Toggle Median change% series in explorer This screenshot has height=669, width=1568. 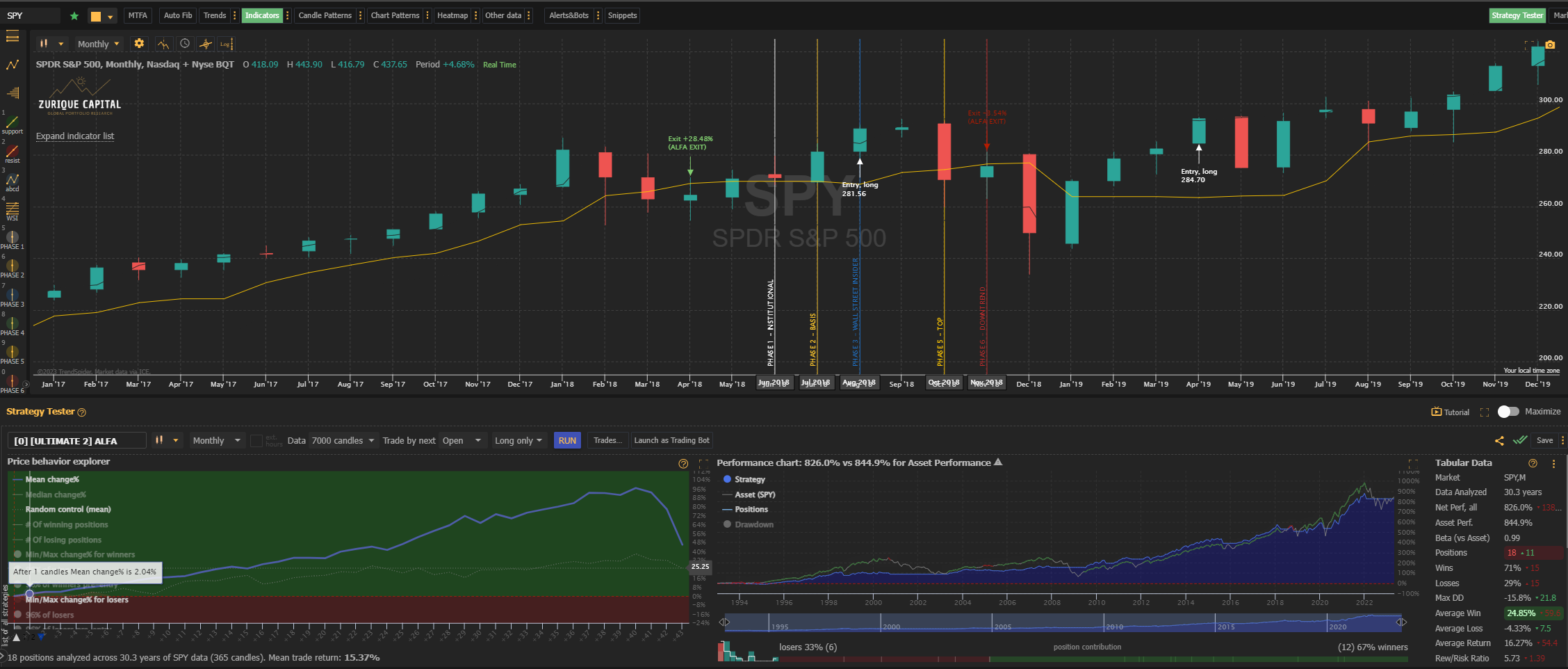point(49,494)
